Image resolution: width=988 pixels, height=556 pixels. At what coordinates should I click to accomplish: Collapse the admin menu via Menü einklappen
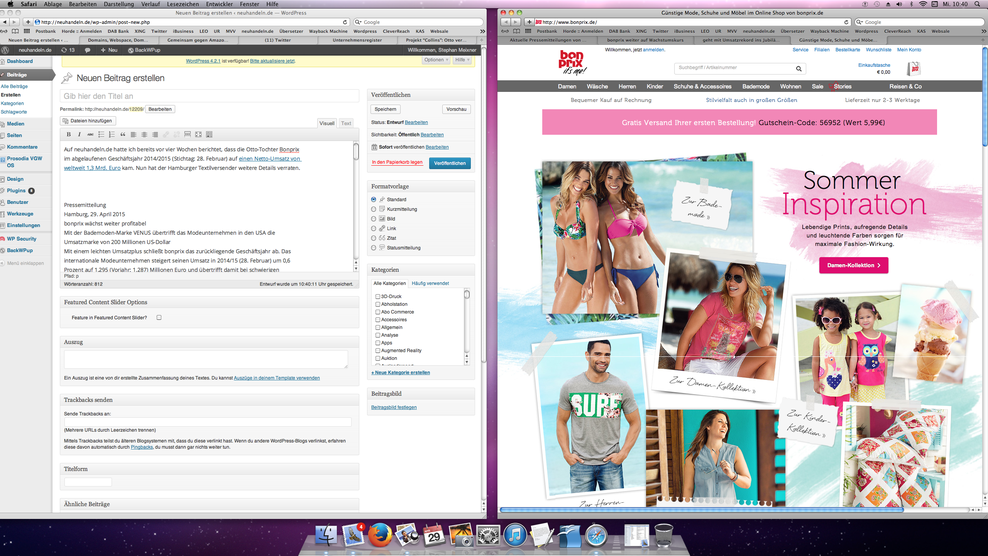coord(23,263)
